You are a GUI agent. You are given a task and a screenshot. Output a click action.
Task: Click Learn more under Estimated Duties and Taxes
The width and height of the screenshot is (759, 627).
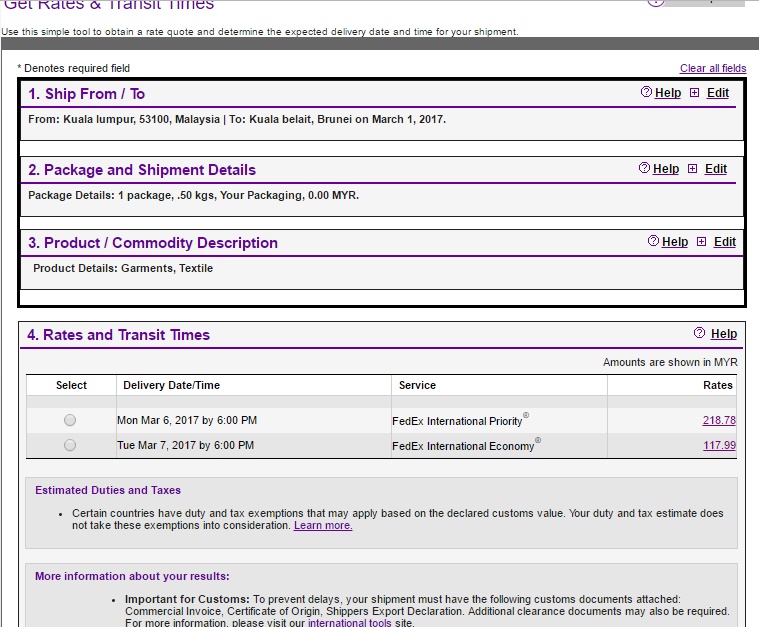click(323, 526)
